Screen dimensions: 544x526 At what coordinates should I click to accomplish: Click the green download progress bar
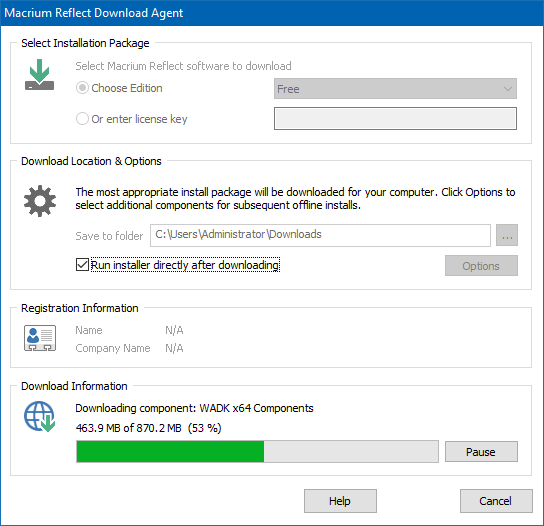tap(257, 452)
